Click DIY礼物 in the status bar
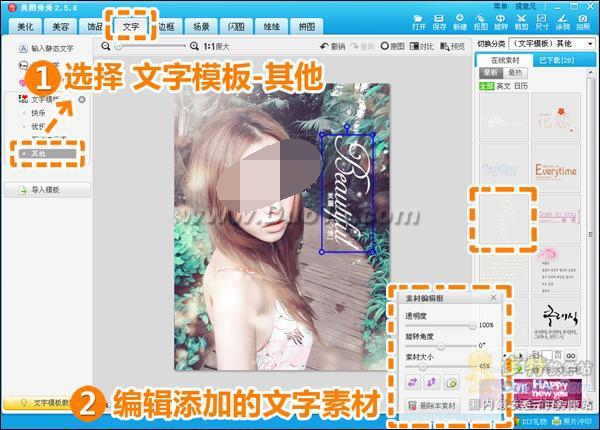This screenshot has height=430, width=600. (x=532, y=421)
